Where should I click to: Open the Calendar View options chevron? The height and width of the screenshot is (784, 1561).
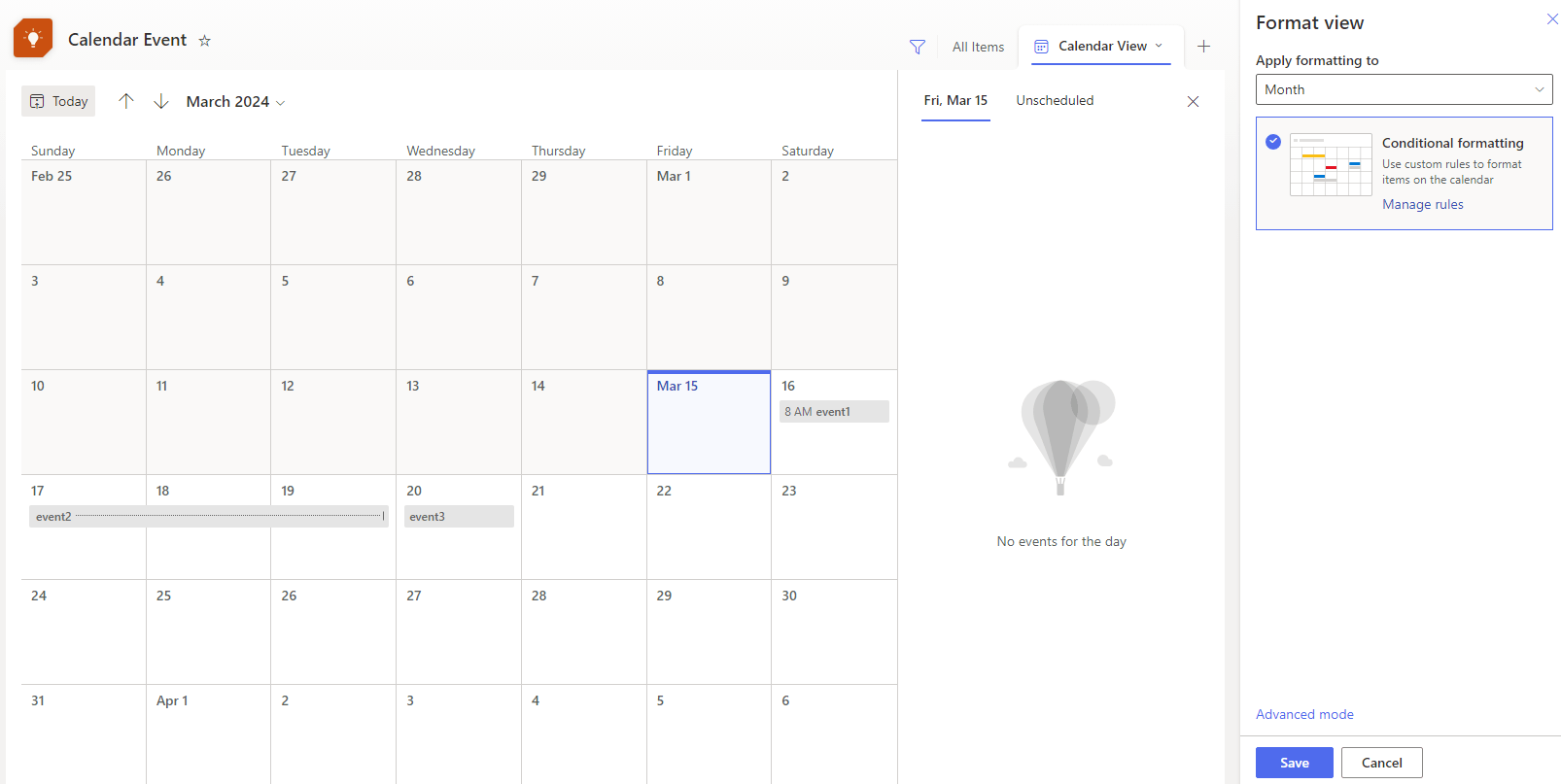(1159, 46)
